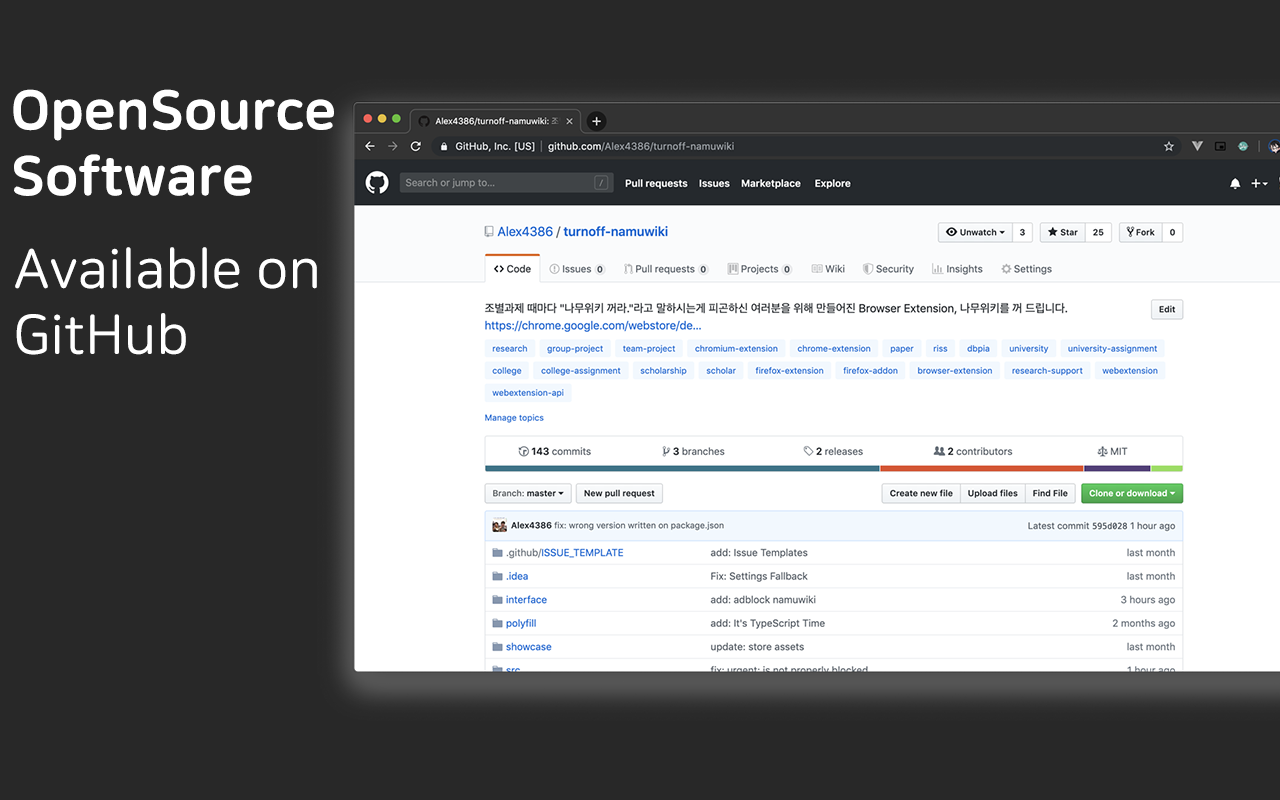Open Clone or download dropdown

coord(1132,493)
